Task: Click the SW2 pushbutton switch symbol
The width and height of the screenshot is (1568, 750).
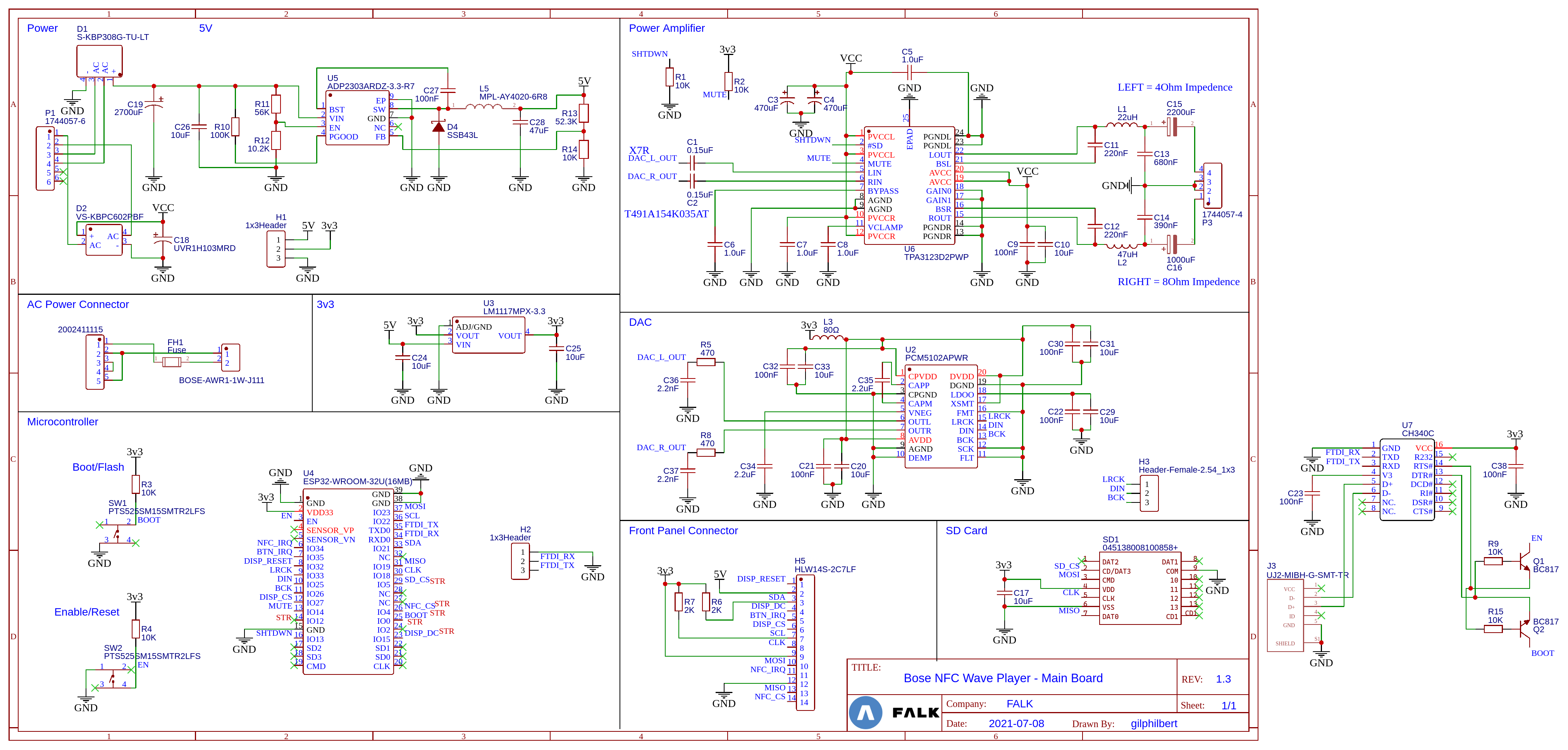Action: (113, 678)
